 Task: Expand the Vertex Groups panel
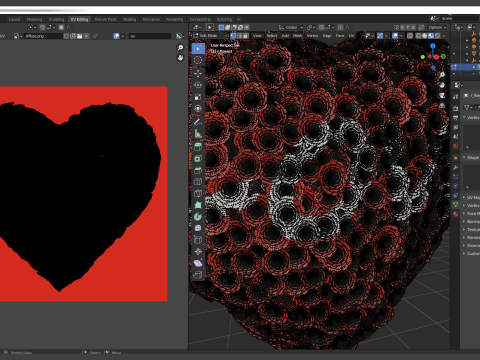click(x=471, y=118)
